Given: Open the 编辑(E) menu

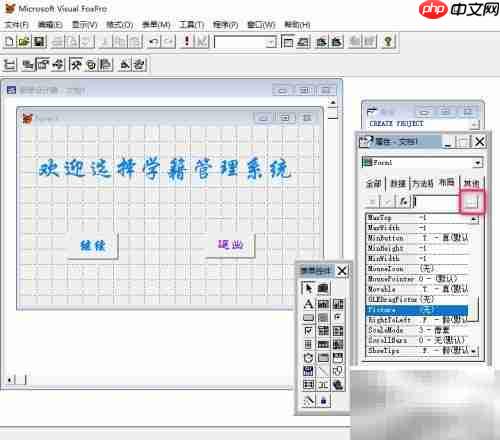Looking at the screenshot, I should click(50, 25).
